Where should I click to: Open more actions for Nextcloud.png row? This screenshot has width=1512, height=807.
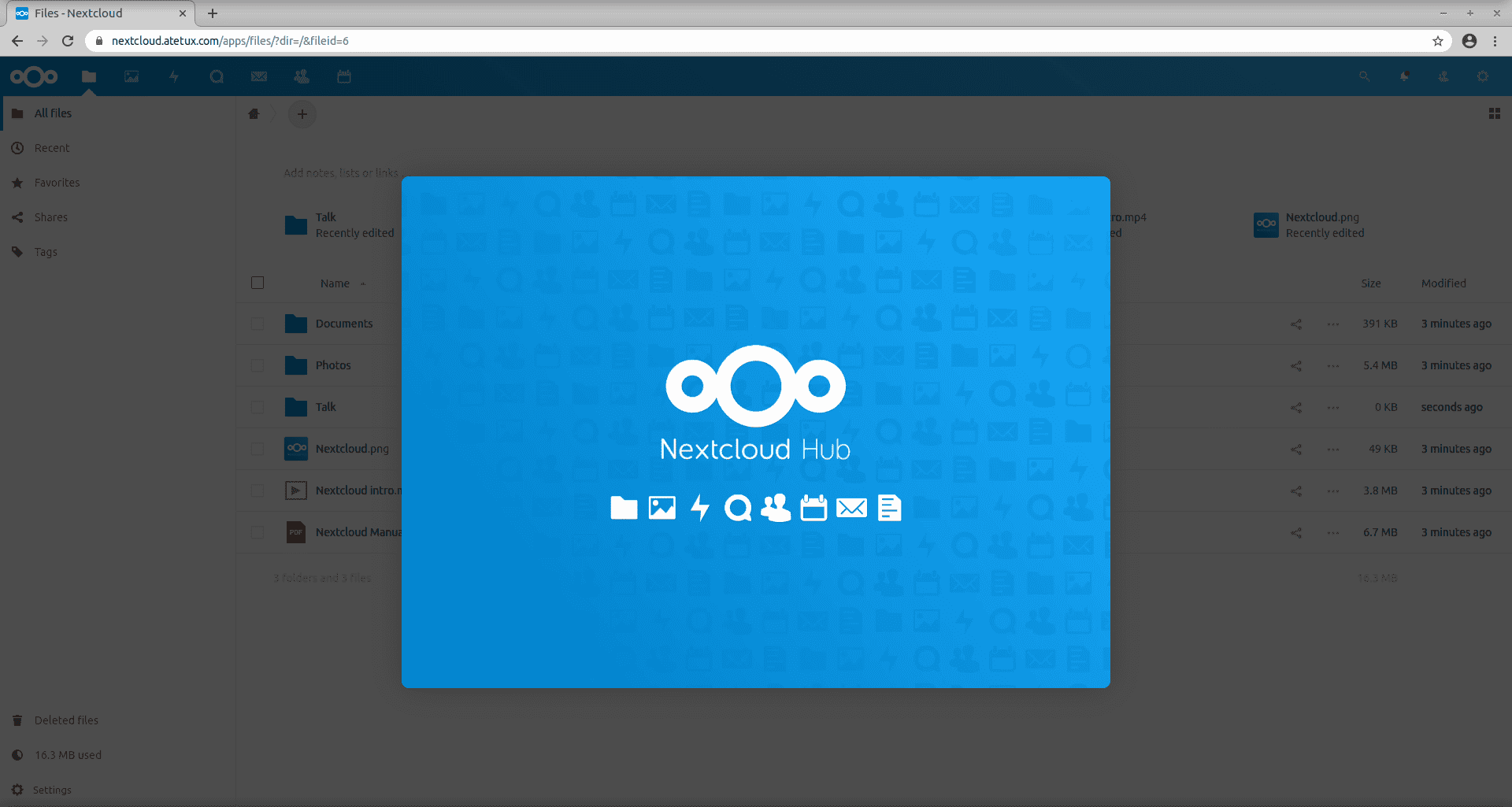(x=1333, y=449)
